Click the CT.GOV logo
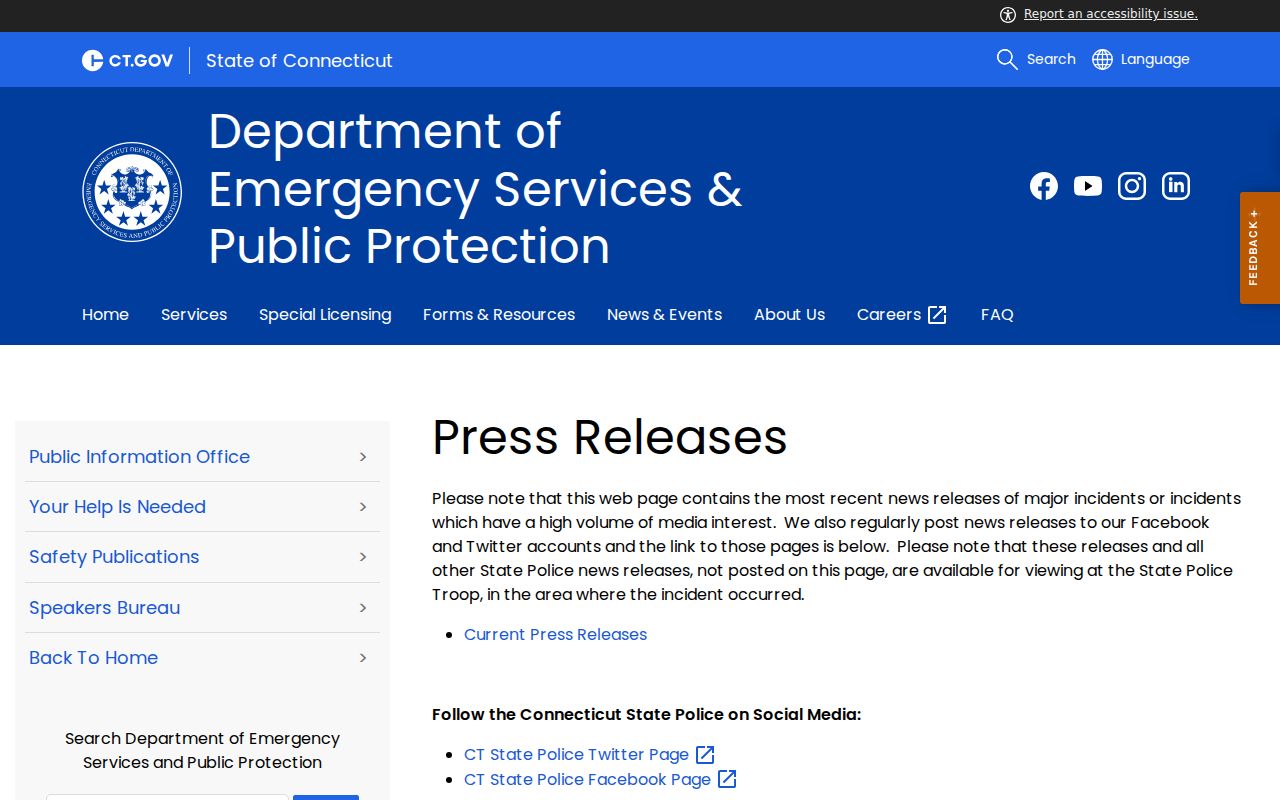1280x800 pixels. point(127,60)
